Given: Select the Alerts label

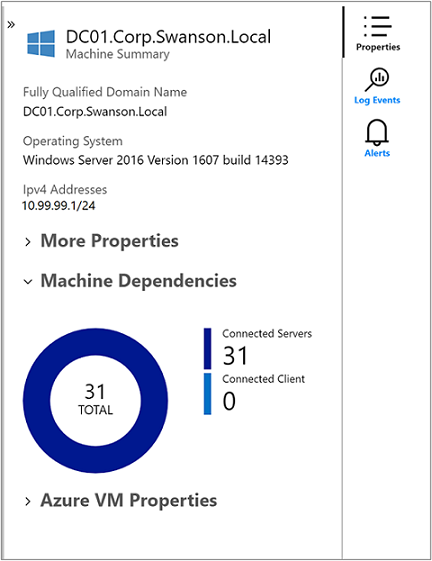Looking at the screenshot, I should pos(377,153).
